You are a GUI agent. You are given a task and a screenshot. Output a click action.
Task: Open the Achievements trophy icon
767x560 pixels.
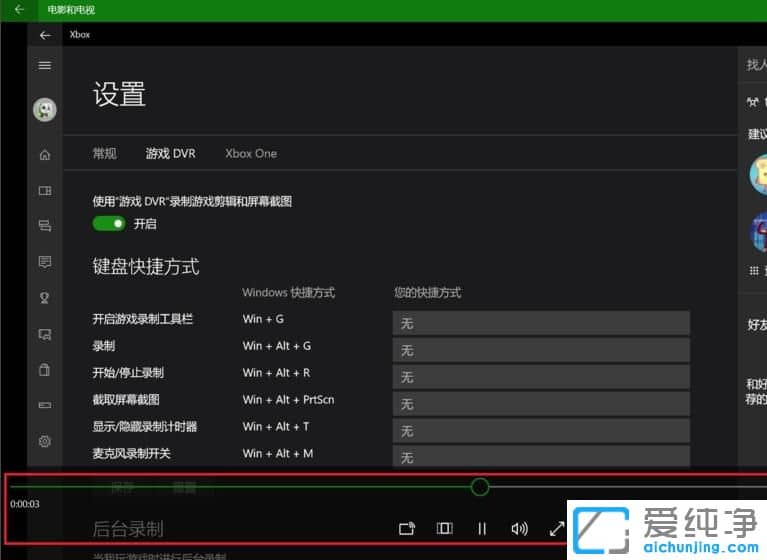(x=45, y=298)
